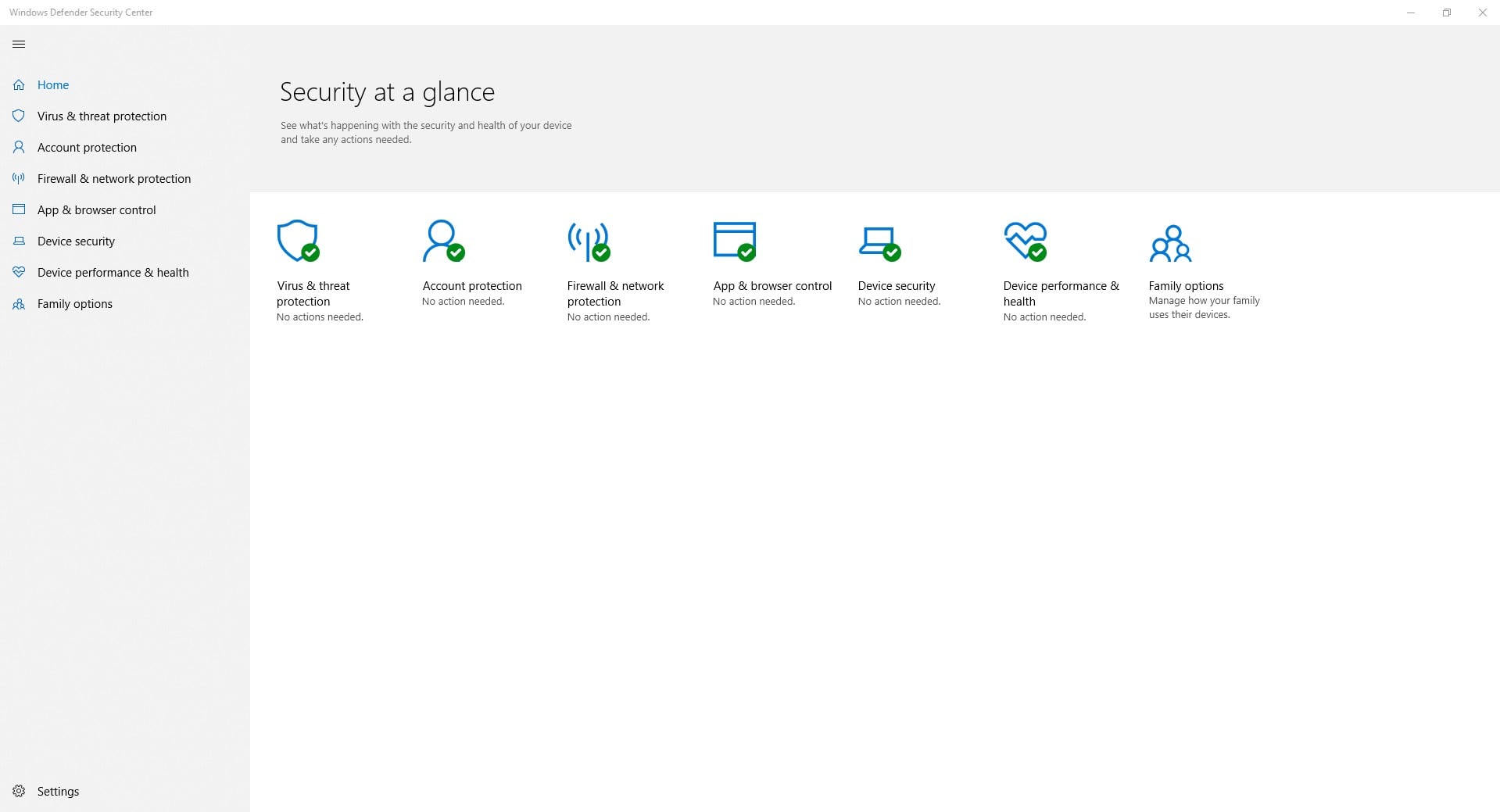The image size is (1500, 812).
Task: Toggle the hamburger navigation menu
Action: click(19, 45)
